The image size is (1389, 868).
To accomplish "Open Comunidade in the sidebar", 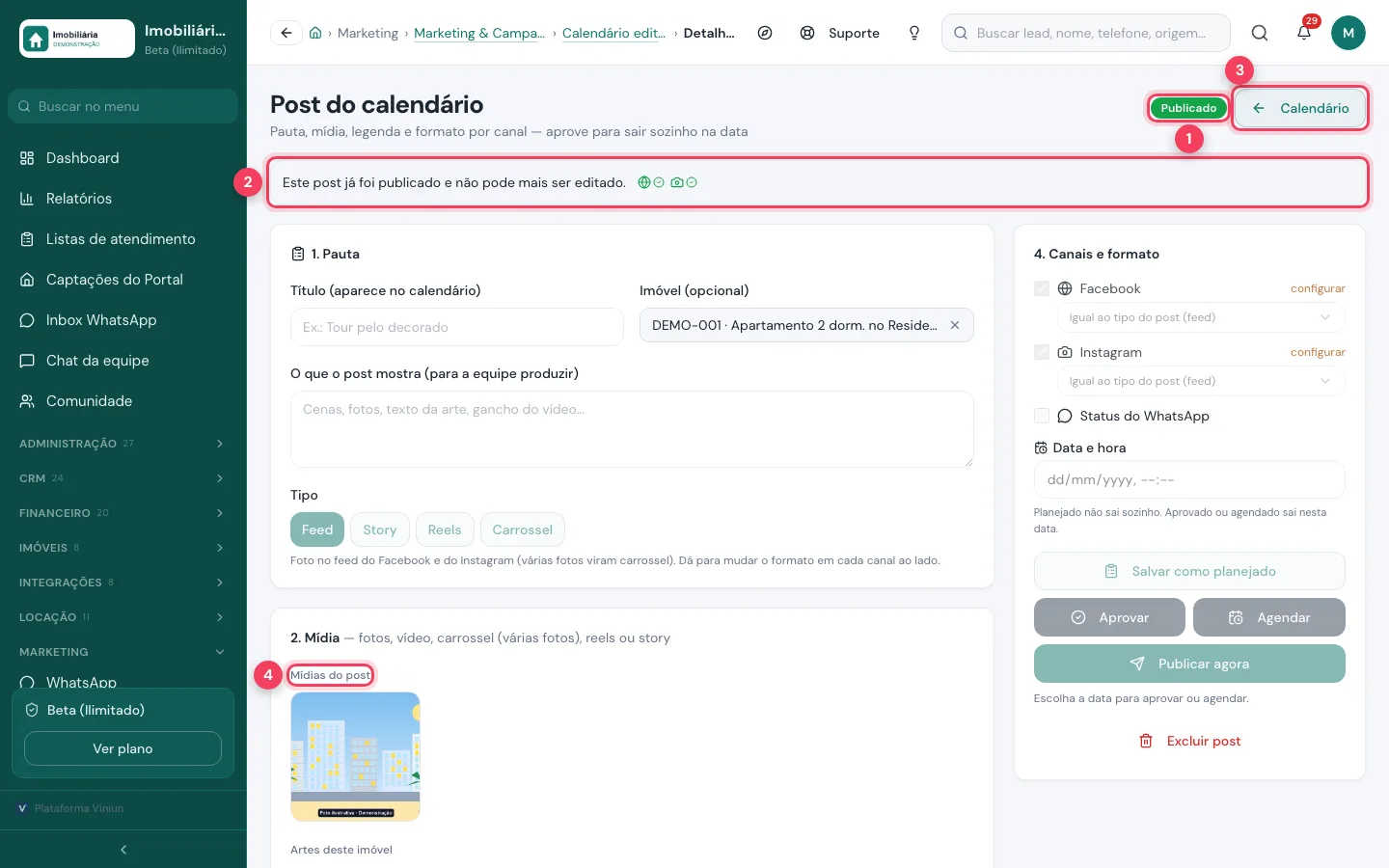I will tap(123, 401).
